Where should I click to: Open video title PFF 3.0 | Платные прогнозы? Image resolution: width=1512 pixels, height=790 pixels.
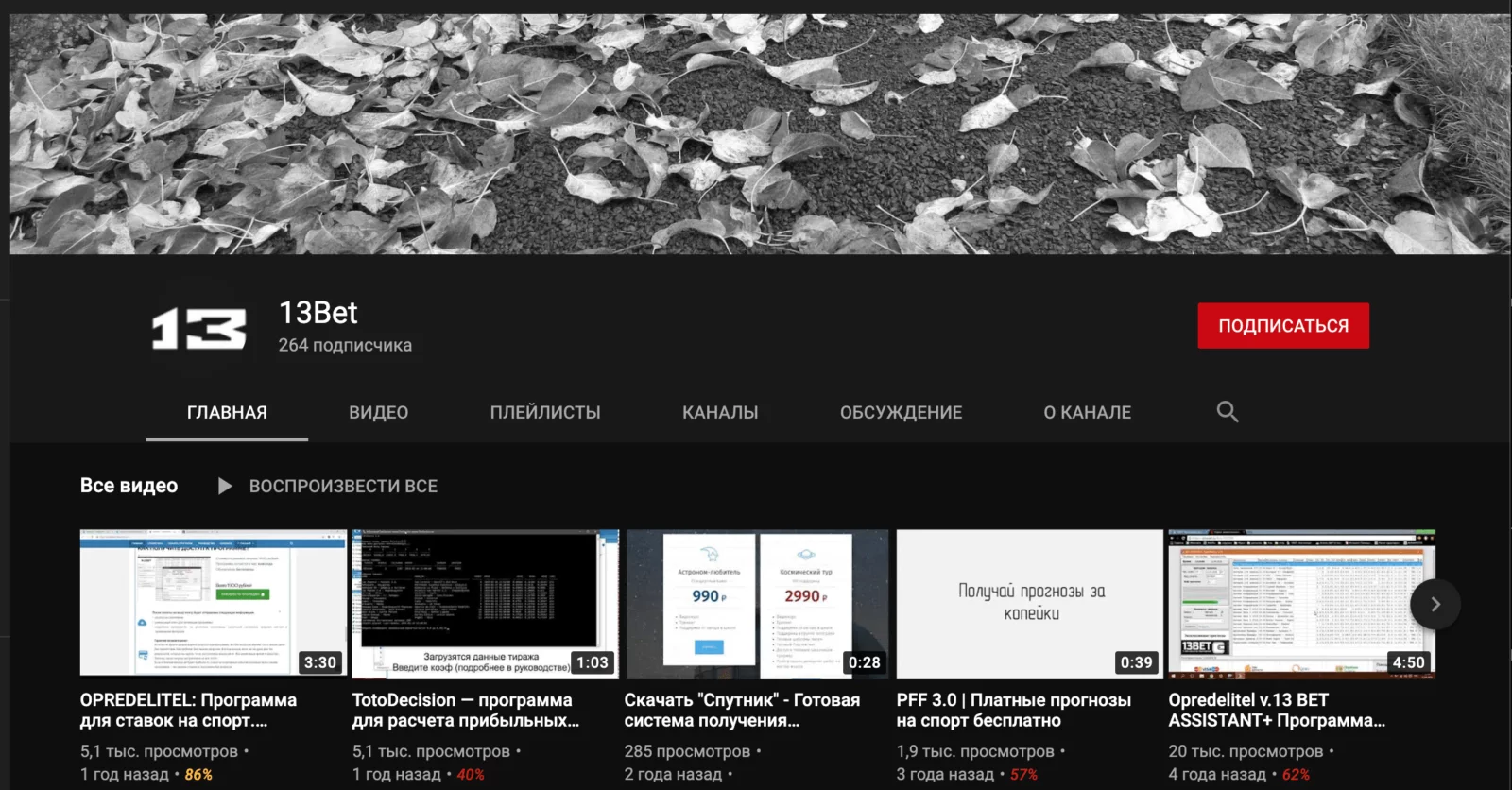tap(1014, 711)
